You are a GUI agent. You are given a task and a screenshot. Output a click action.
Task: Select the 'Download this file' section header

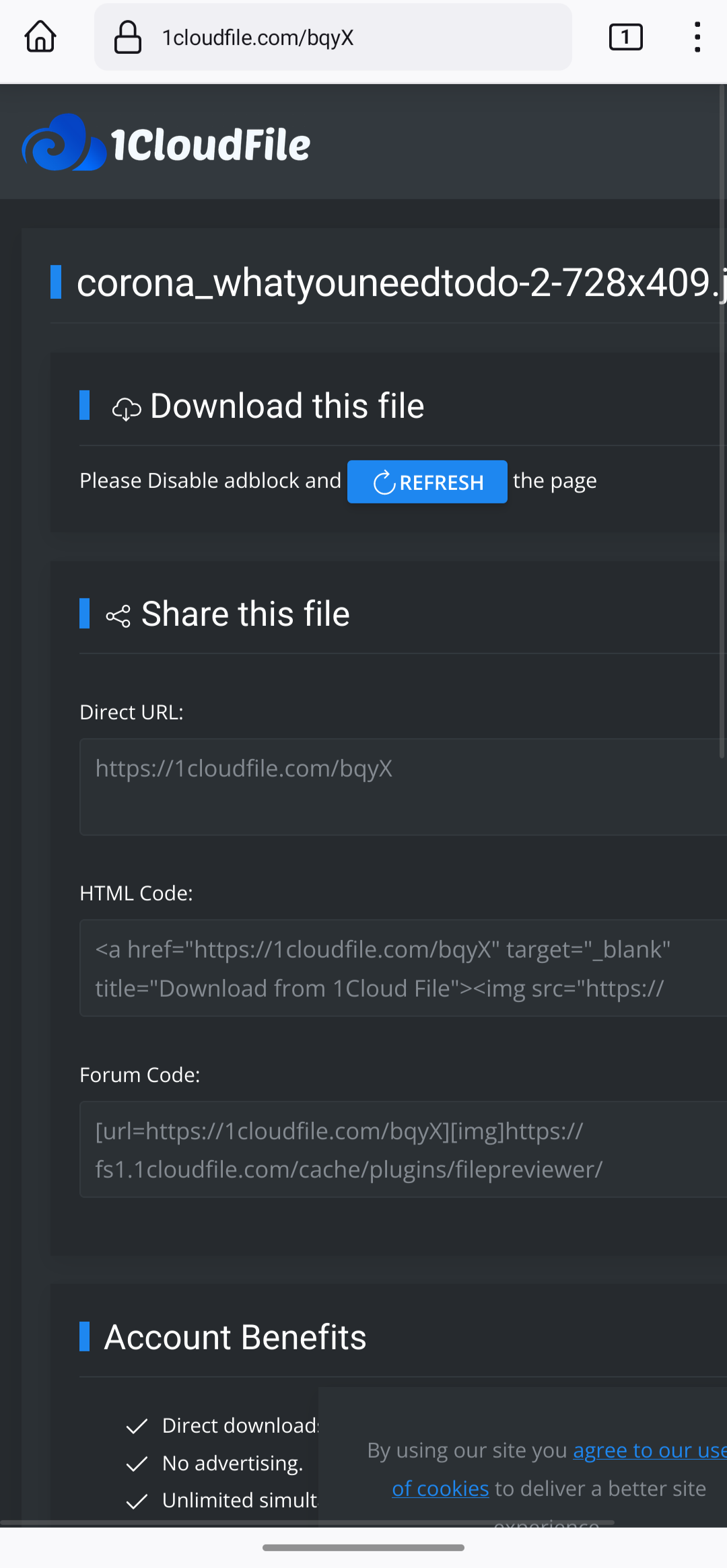pyautogui.click(x=287, y=406)
